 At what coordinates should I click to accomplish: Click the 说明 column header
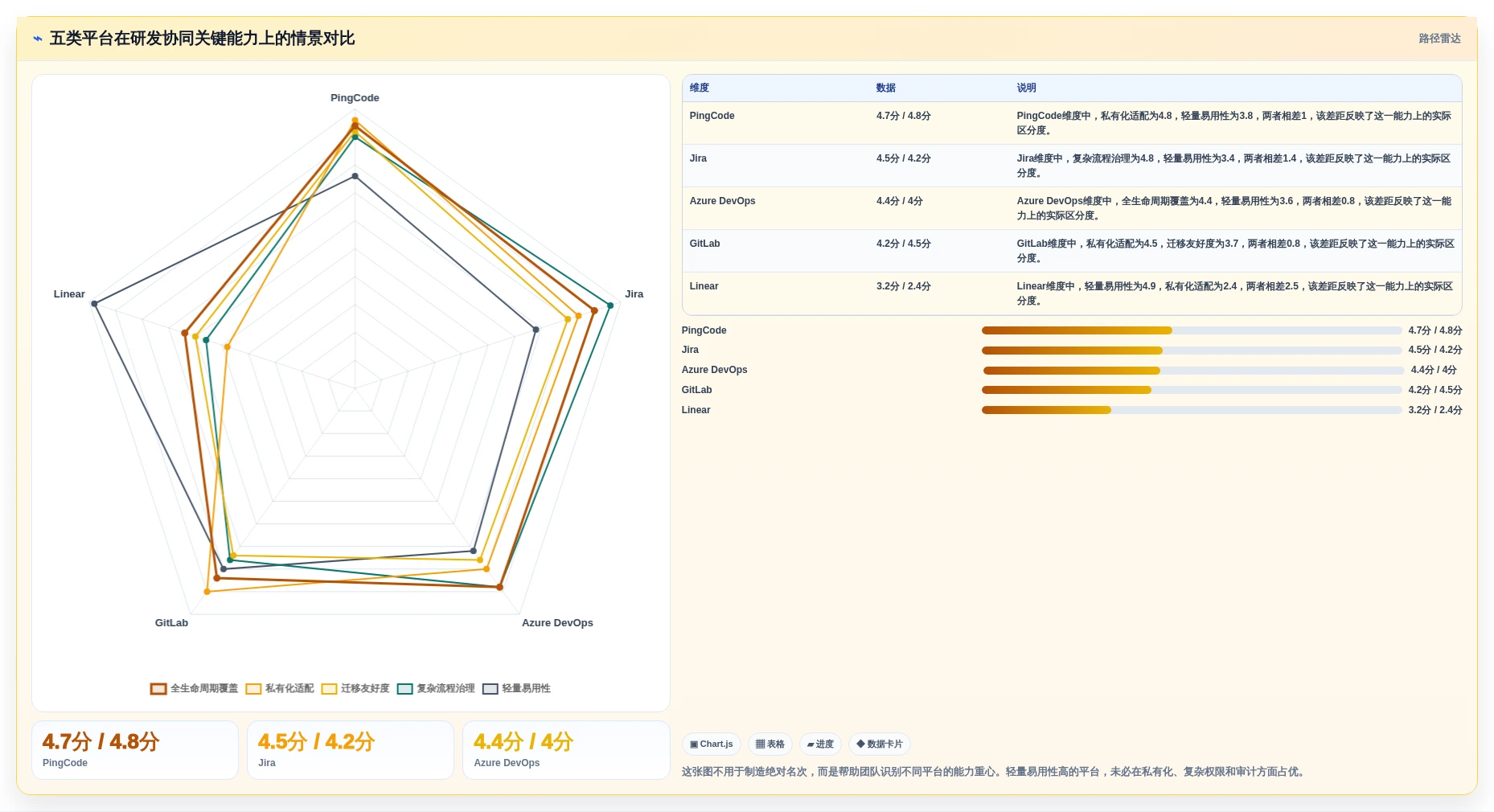(x=1026, y=88)
